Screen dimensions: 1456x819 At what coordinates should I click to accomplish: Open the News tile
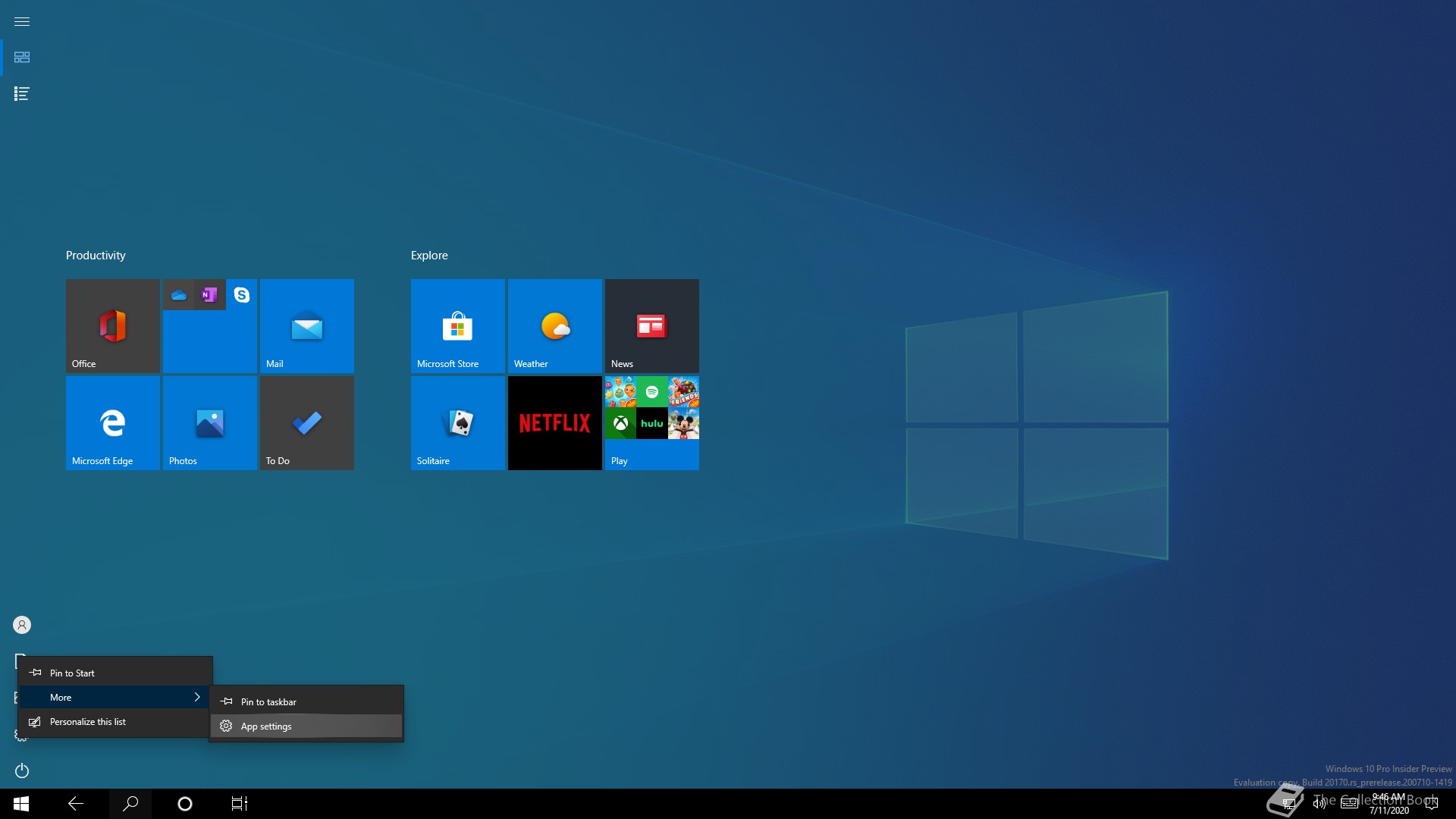[652, 326]
